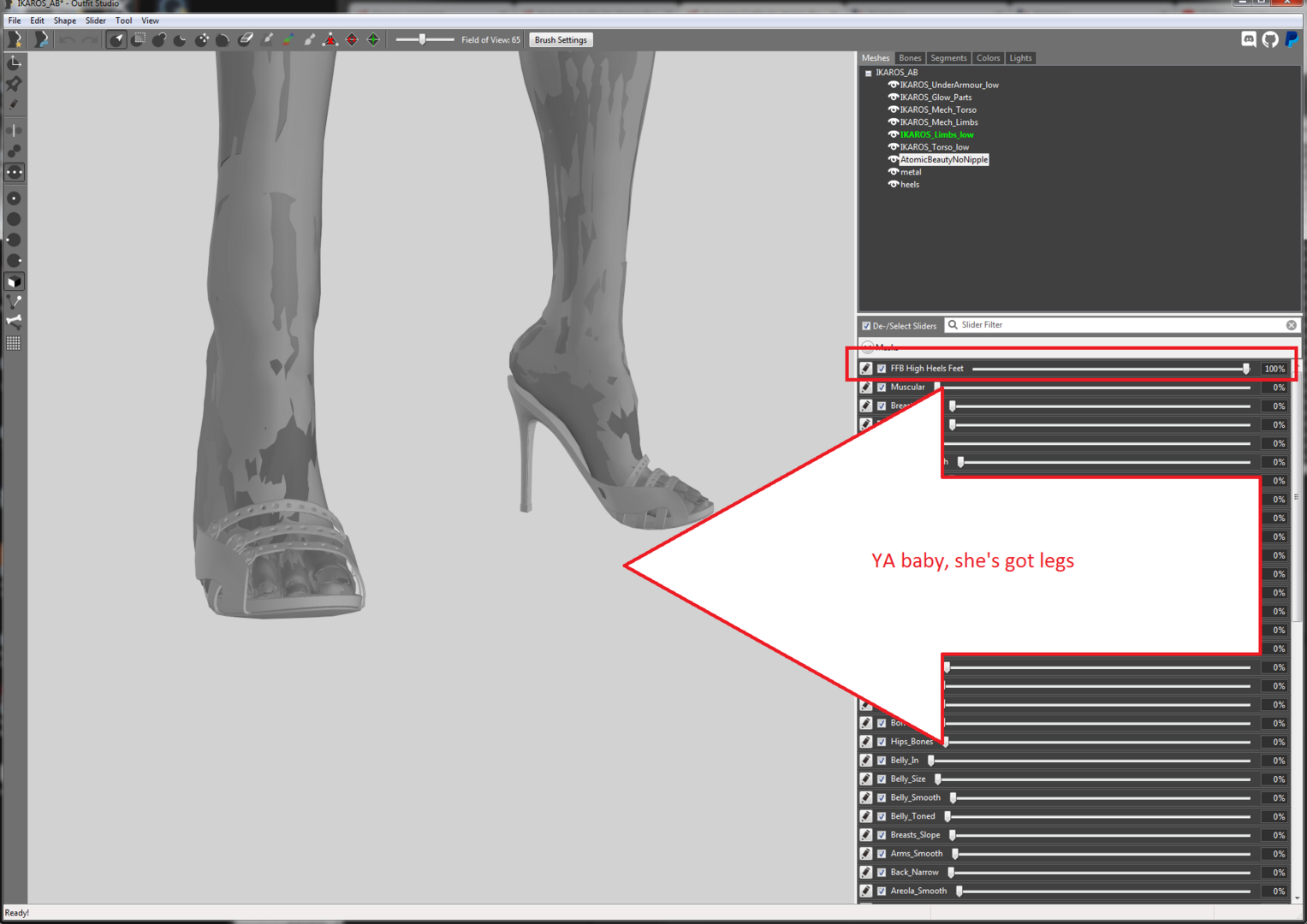The image size is (1307, 924).
Task: Click the Breasts_Slope slider track
Action: tap(1101, 835)
